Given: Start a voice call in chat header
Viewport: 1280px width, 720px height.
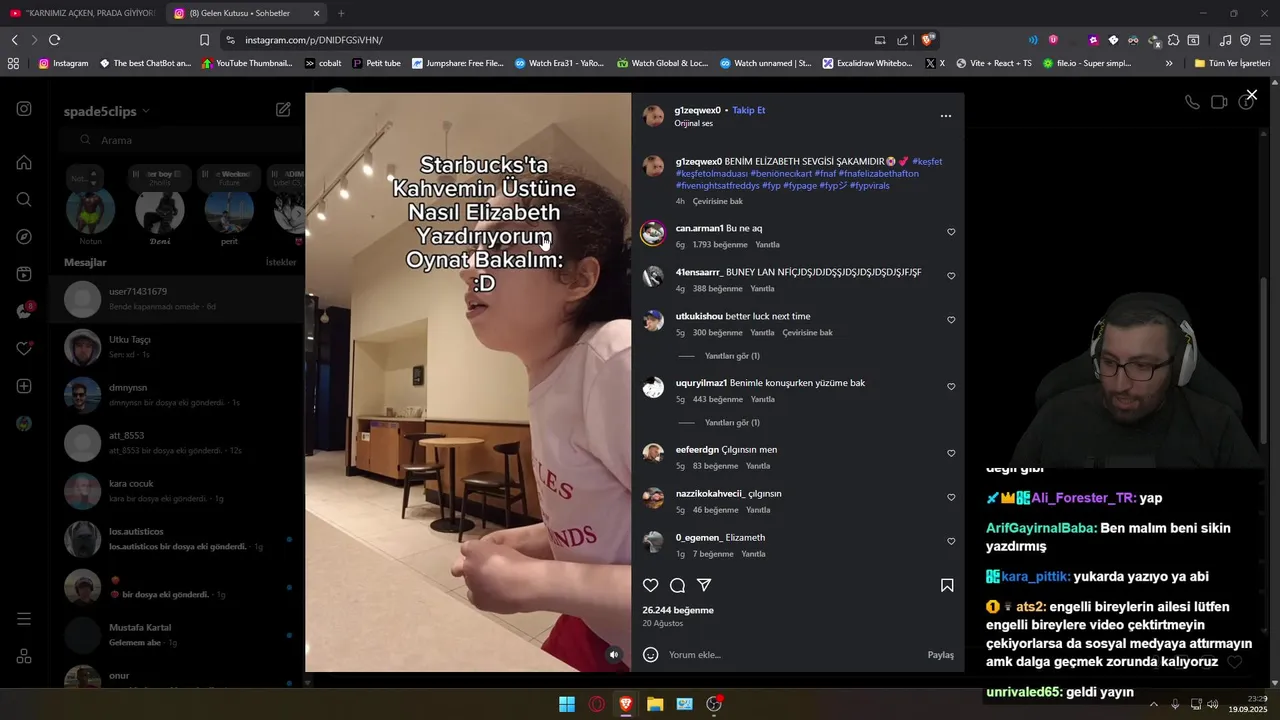Looking at the screenshot, I should coord(1192,102).
